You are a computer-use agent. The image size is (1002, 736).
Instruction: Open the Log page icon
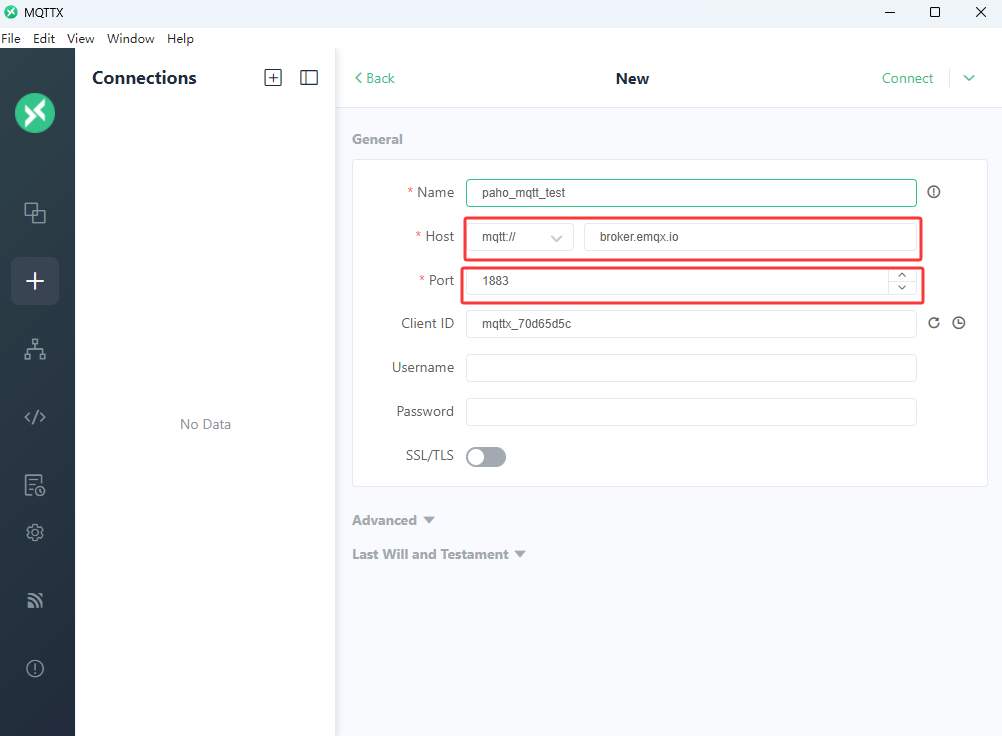(x=35, y=485)
